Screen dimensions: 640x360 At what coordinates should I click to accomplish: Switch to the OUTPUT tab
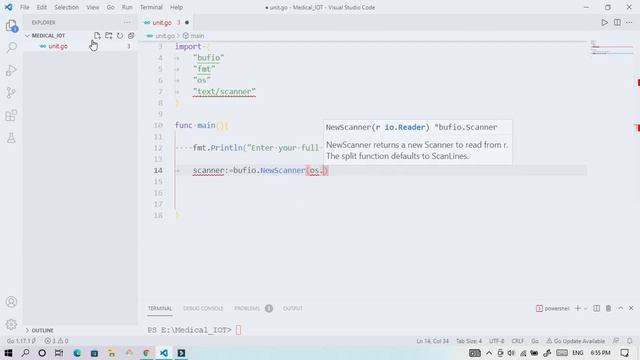[293, 308]
